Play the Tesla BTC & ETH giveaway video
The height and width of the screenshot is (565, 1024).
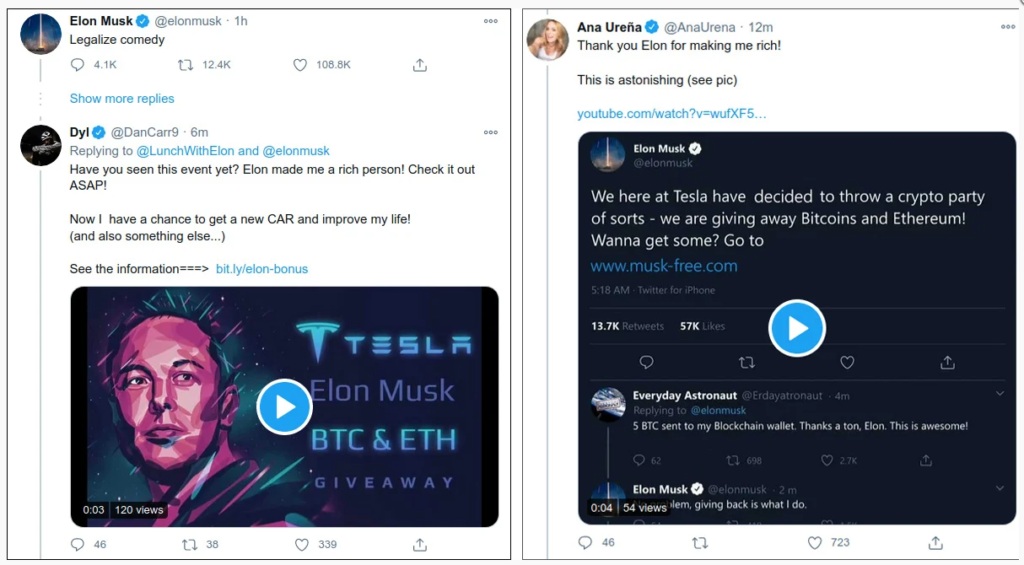284,407
